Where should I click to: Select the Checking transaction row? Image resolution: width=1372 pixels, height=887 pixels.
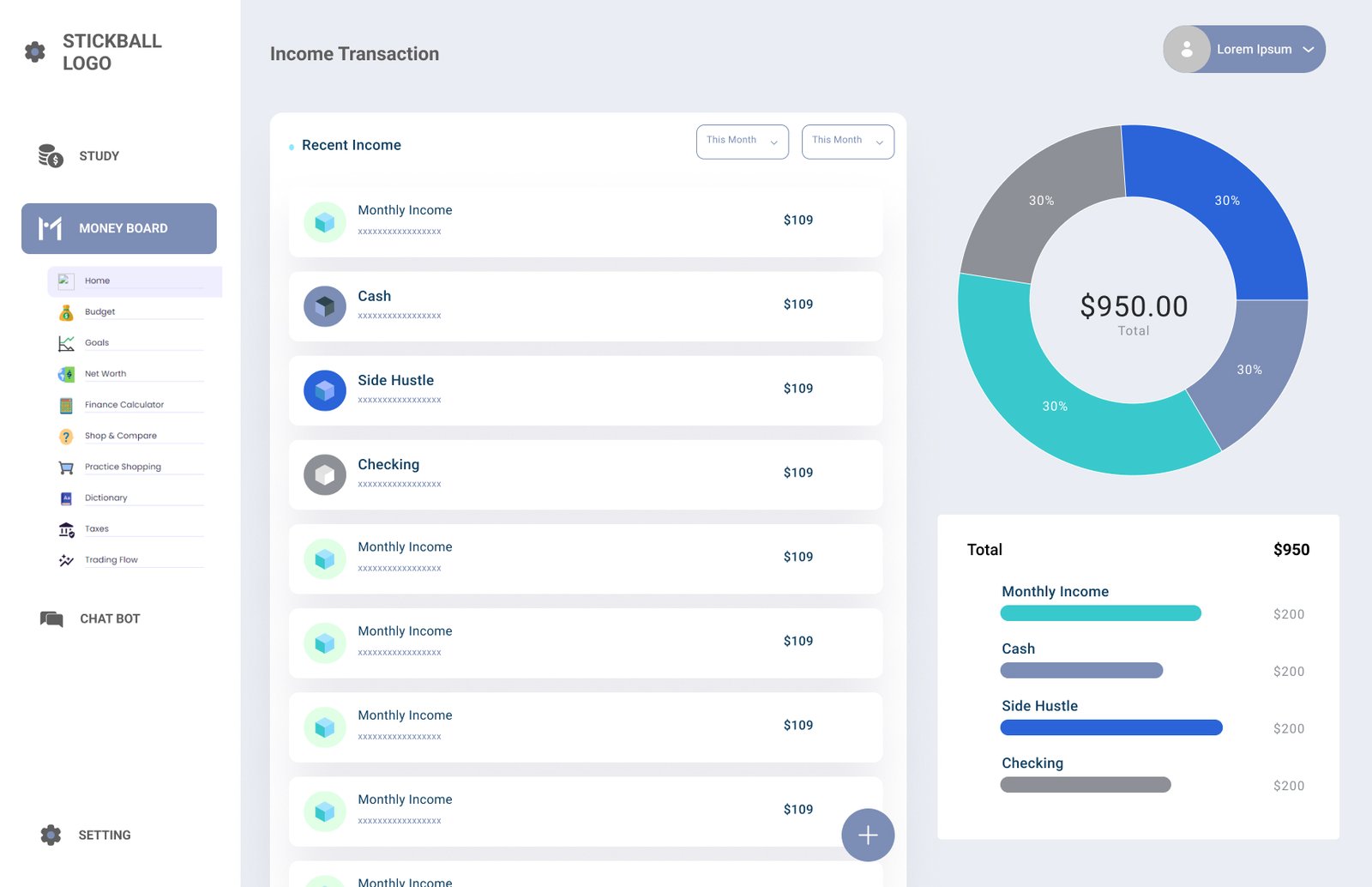(x=586, y=474)
